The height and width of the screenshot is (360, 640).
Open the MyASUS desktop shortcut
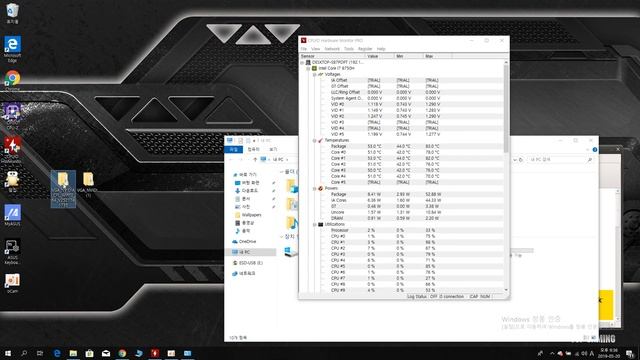click(x=12, y=215)
